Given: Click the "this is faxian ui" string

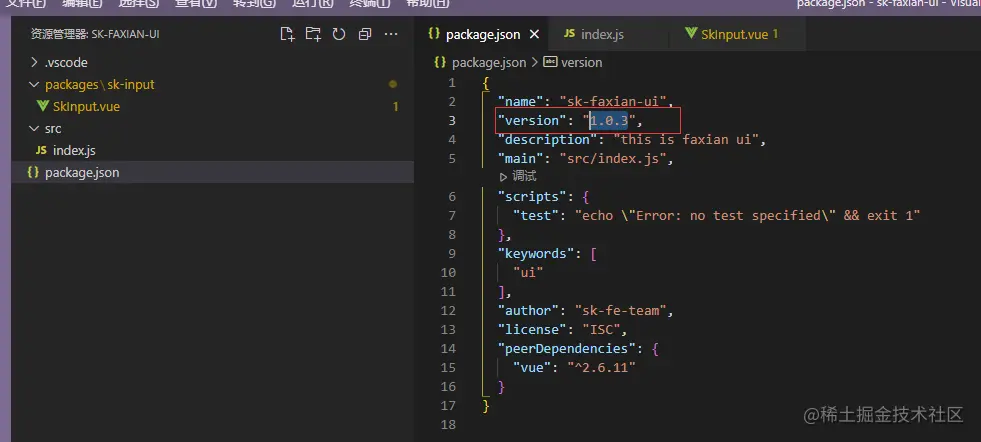Looking at the screenshot, I should [686, 139].
